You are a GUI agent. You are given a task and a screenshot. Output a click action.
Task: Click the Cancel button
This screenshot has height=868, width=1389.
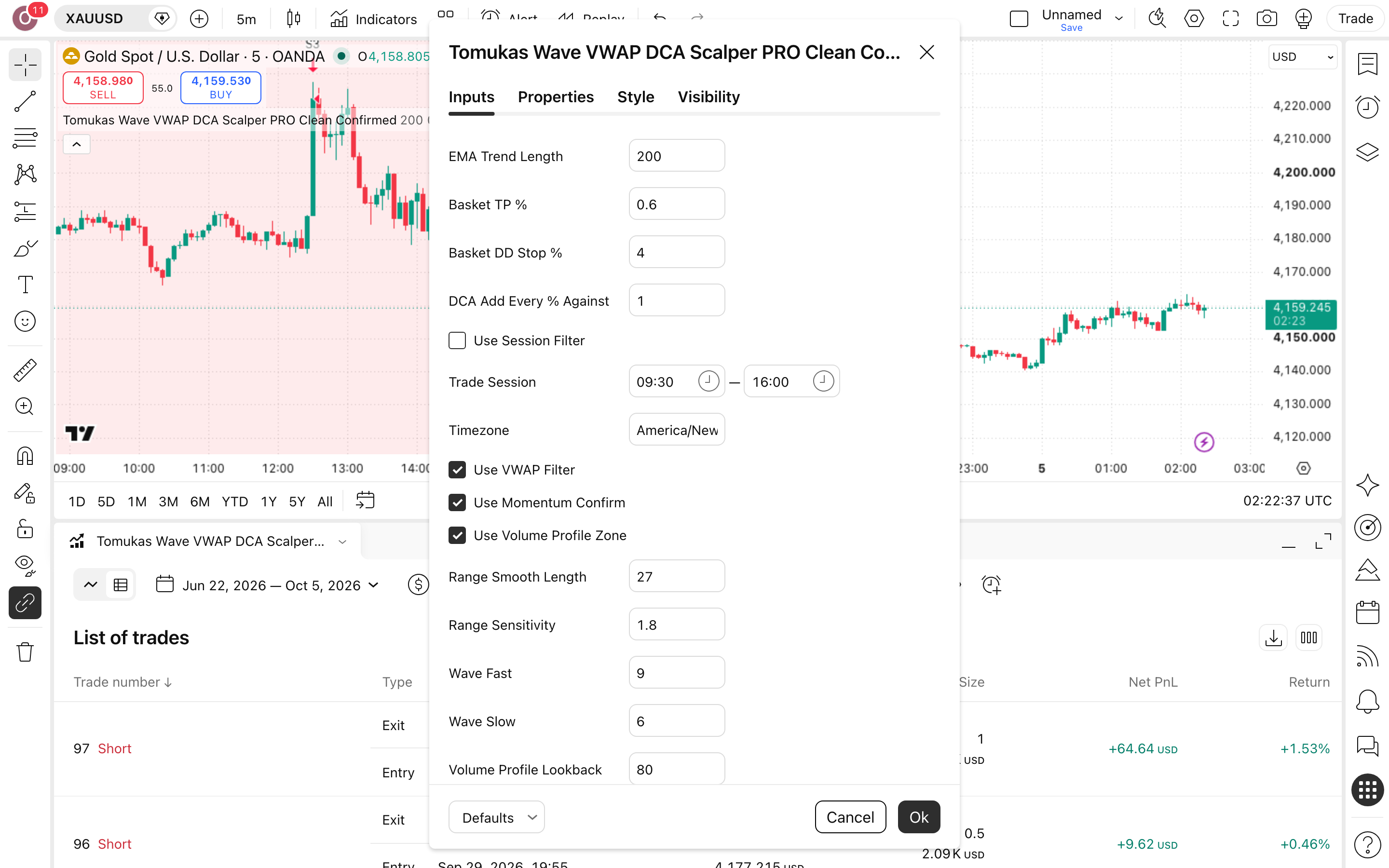(x=850, y=817)
